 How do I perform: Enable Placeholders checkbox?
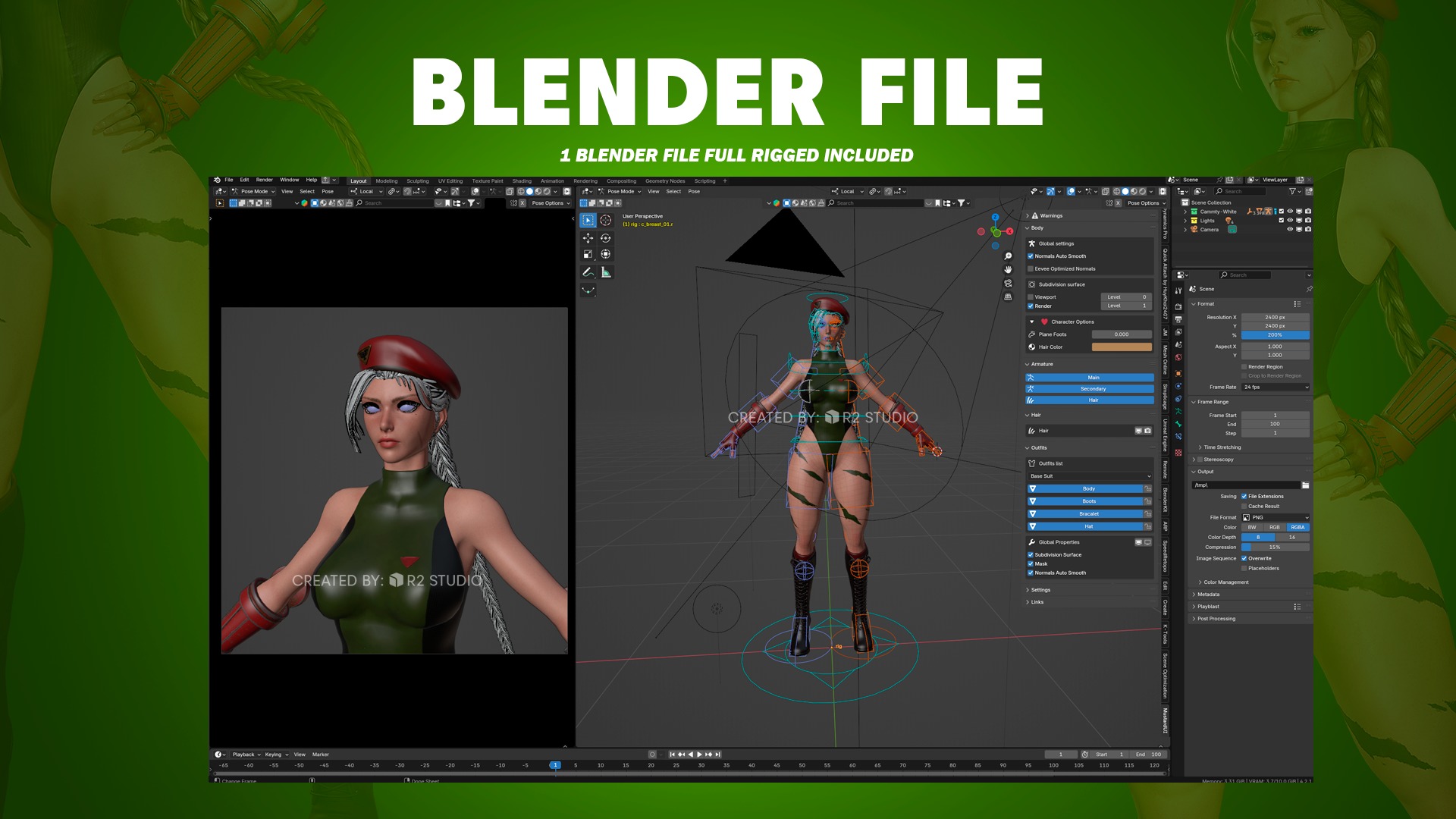1244,568
